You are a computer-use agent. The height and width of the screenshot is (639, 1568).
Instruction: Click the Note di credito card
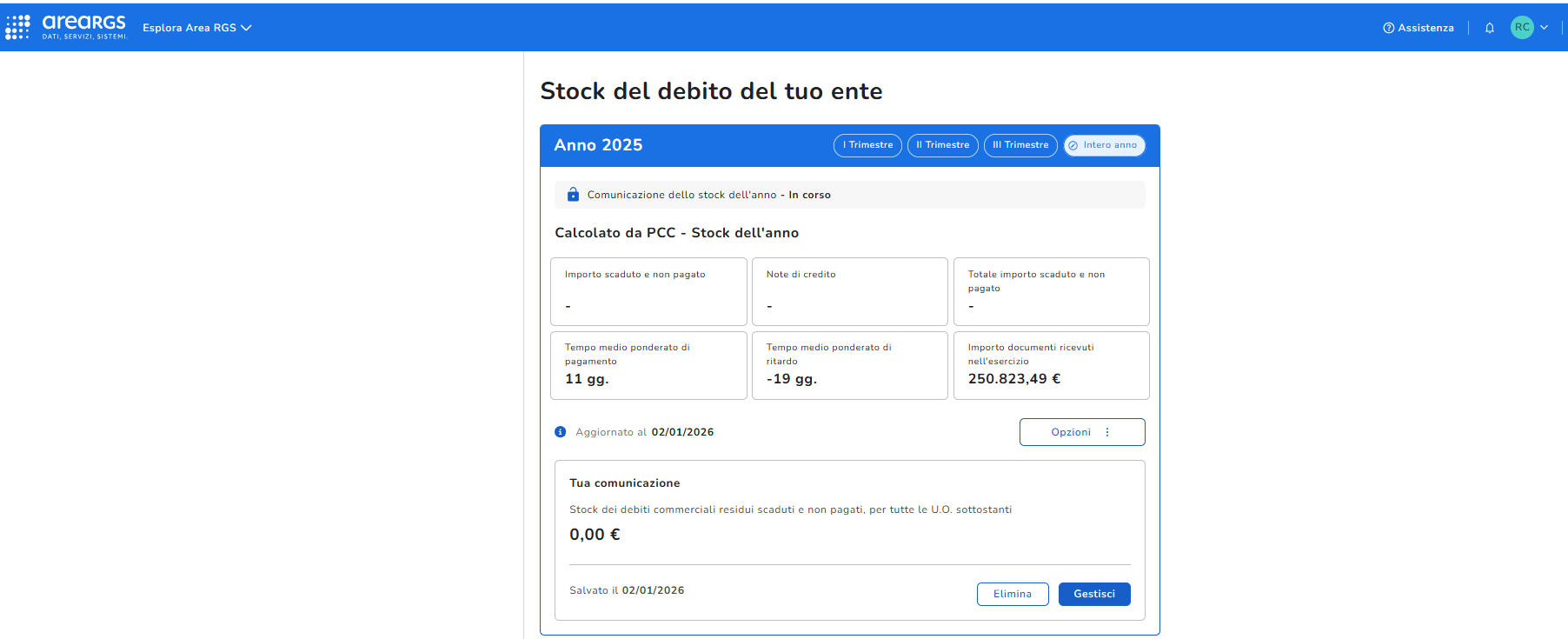click(849, 291)
